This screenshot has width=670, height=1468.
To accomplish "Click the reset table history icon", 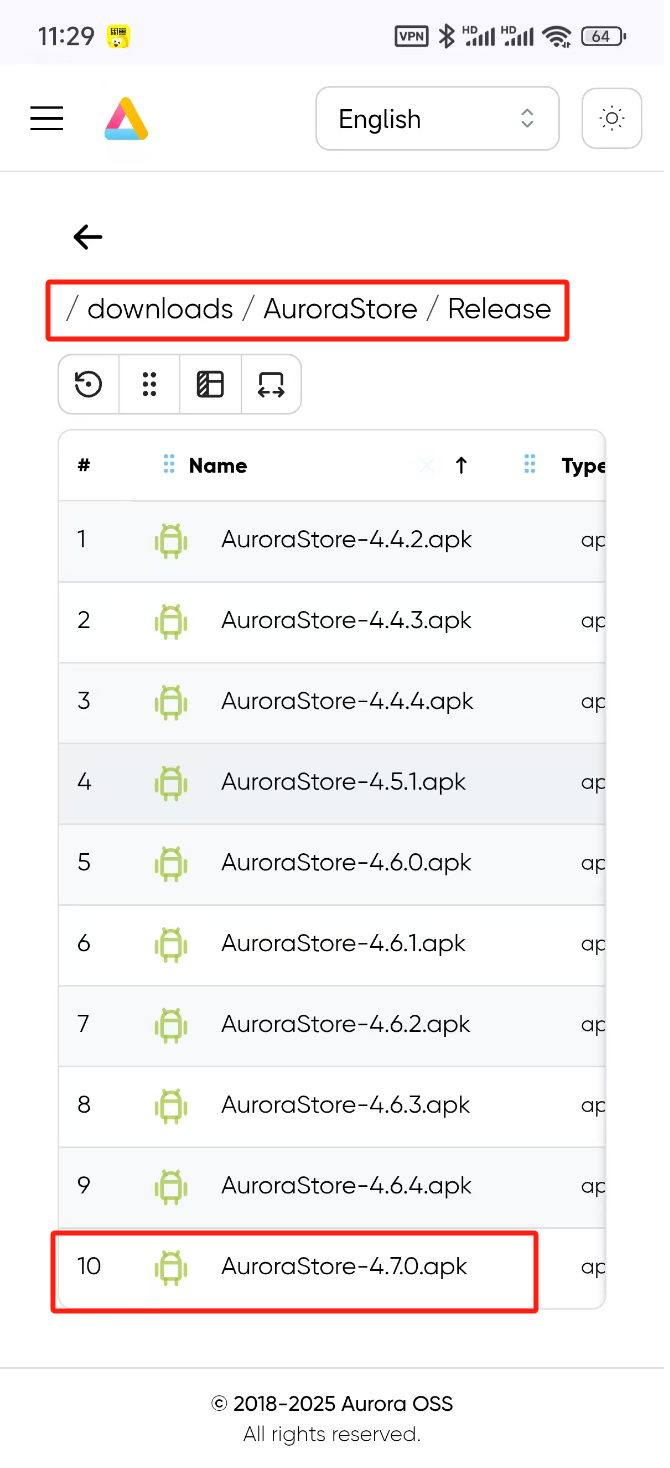I will [89, 384].
